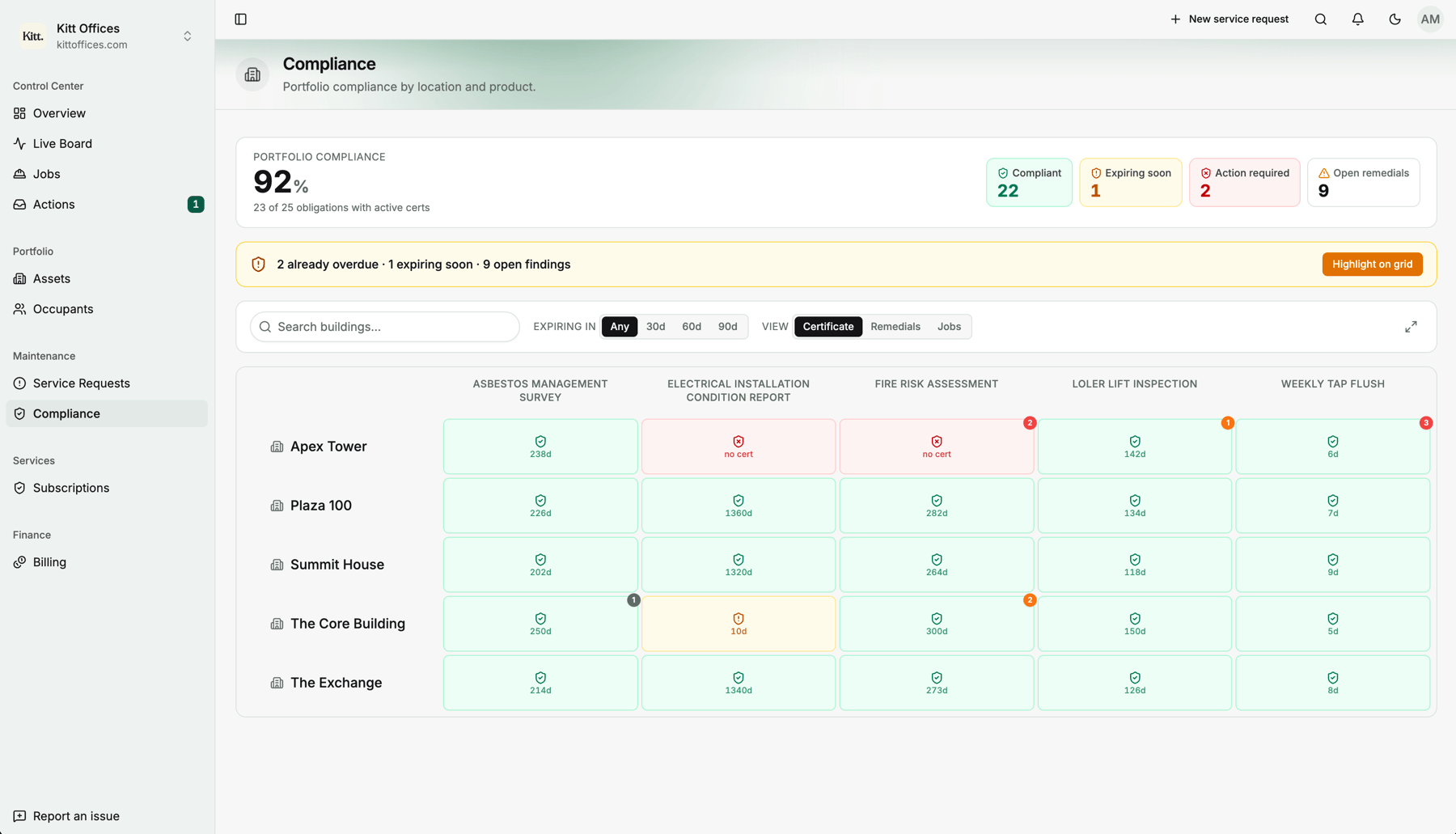The image size is (1456, 834).
Task: Filter expiring in 60d
Action: pyautogui.click(x=692, y=327)
